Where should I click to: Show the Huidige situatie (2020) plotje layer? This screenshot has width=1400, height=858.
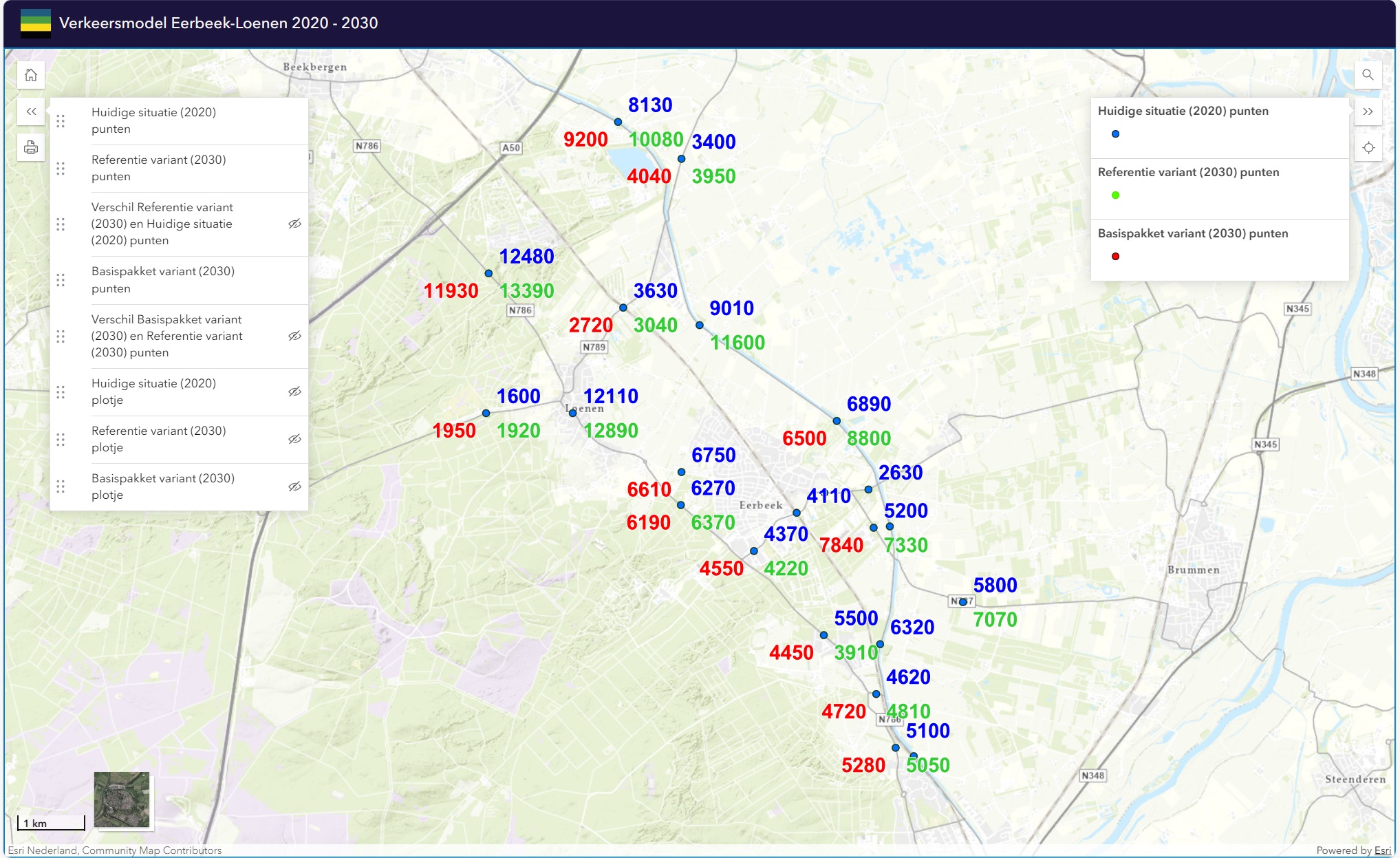click(x=294, y=392)
